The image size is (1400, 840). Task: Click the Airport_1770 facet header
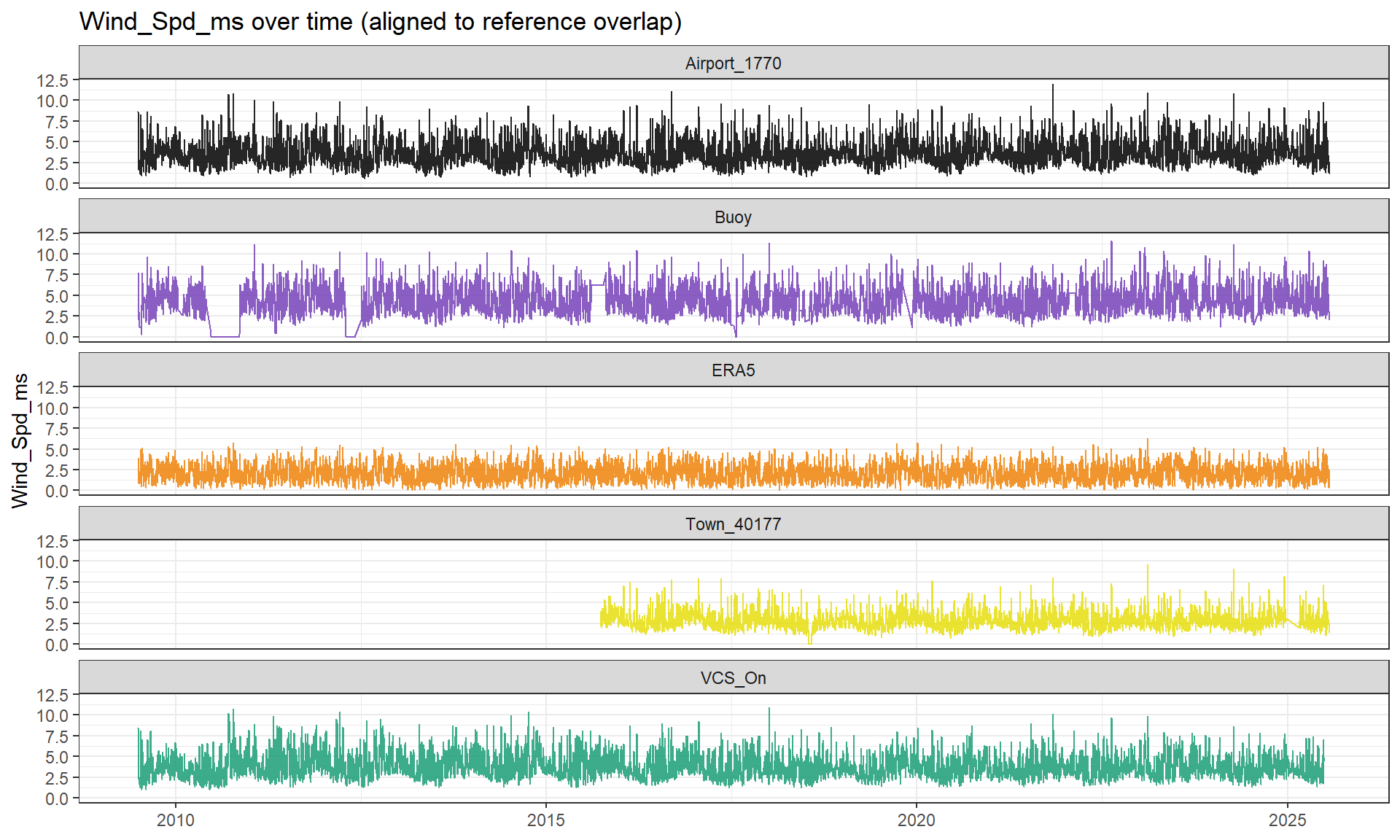733,63
